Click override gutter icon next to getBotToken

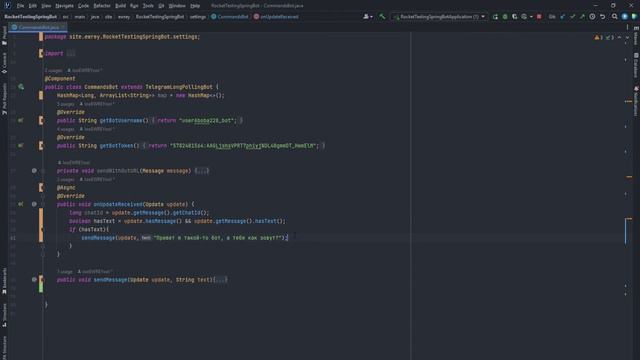[x=20, y=145]
